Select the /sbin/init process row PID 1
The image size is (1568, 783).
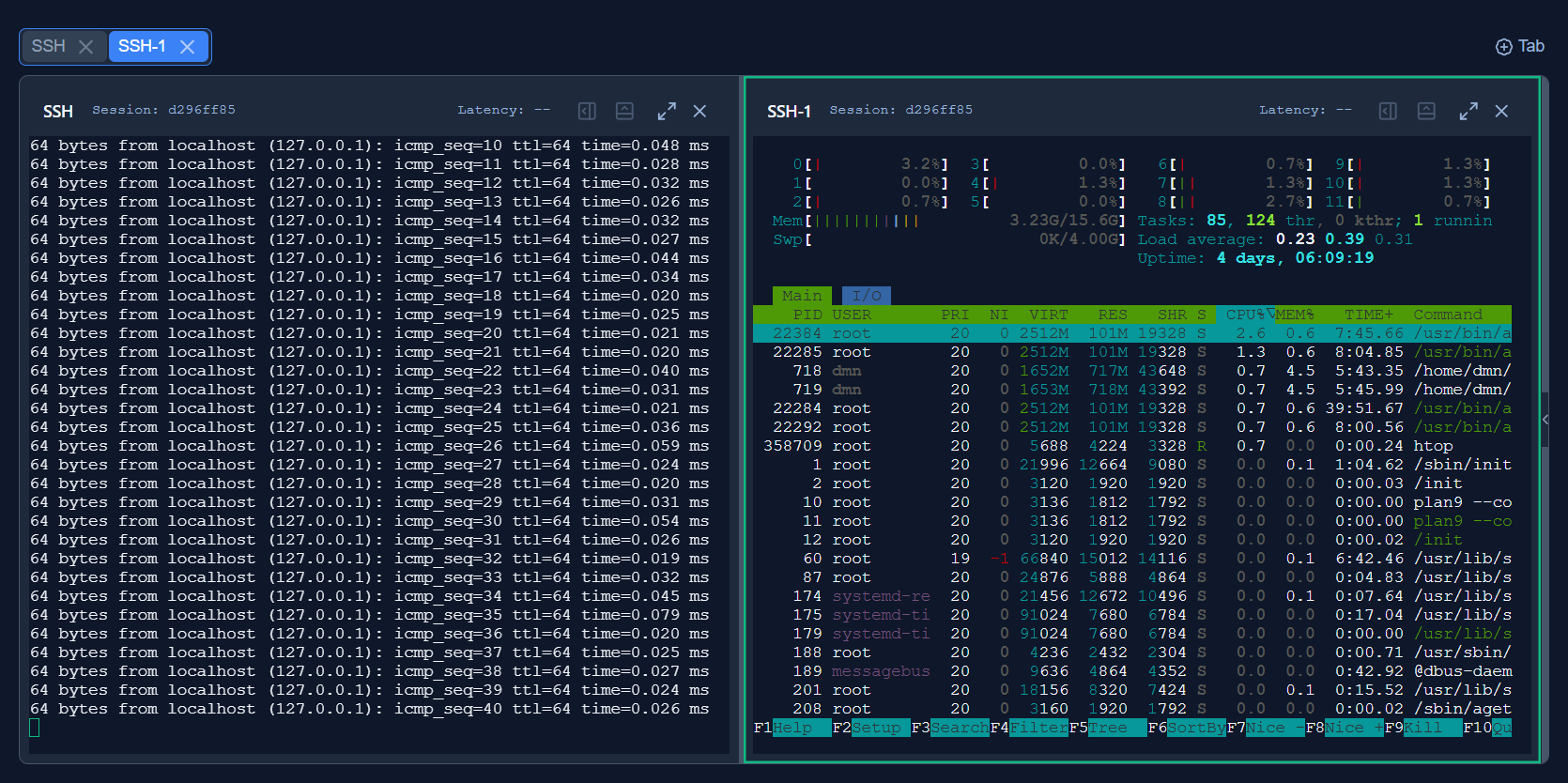point(1132,465)
